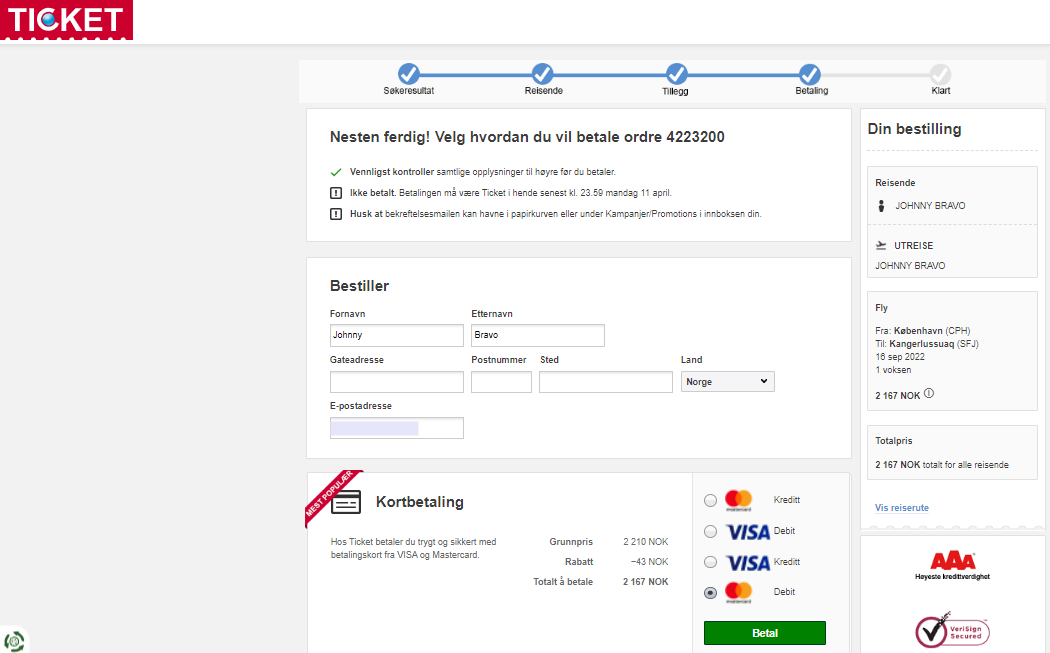This screenshot has height=653, width=1050.
Task: Click the Debit label beside VISA
Action: coord(784,530)
